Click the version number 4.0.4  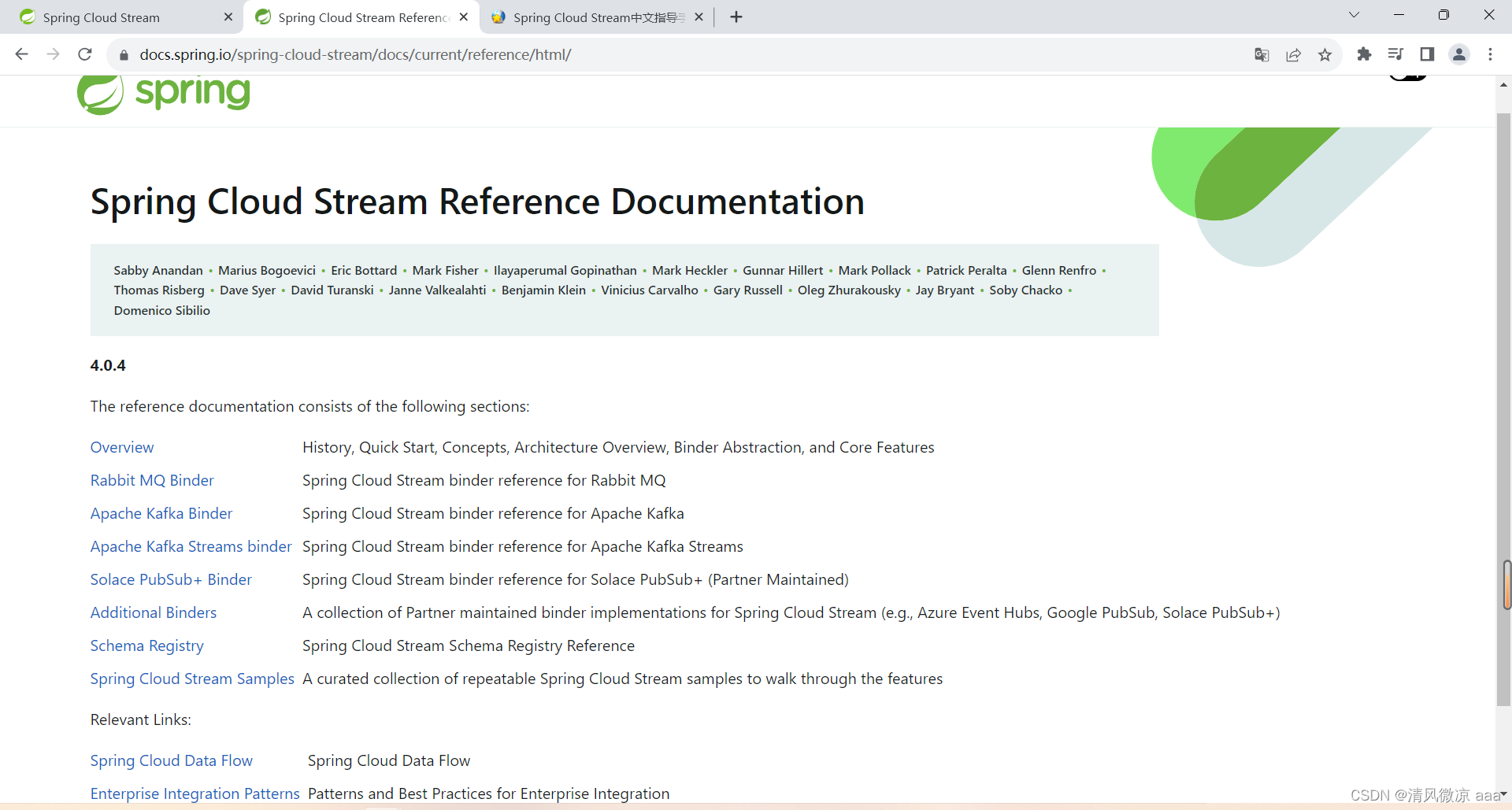click(108, 365)
